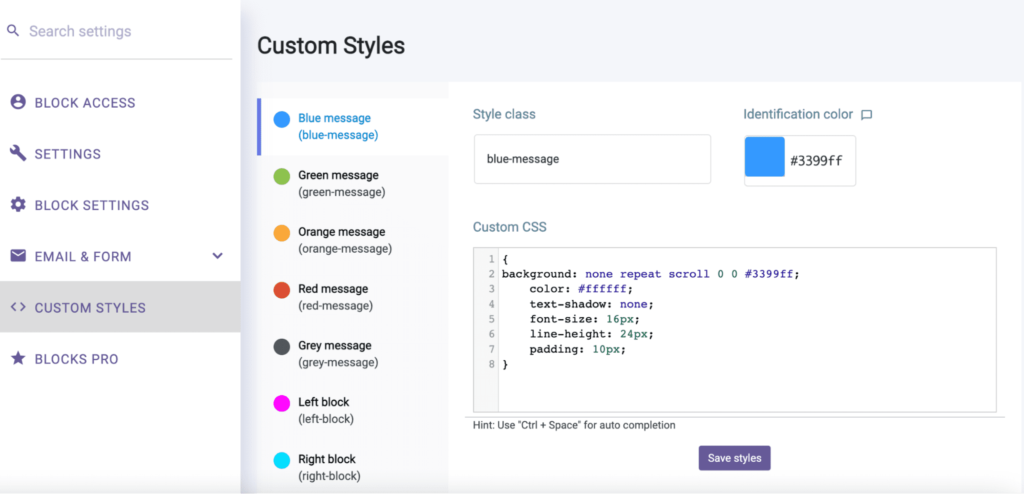Open the identification color swatch picker
The image size is (1024, 494).
click(x=765, y=157)
